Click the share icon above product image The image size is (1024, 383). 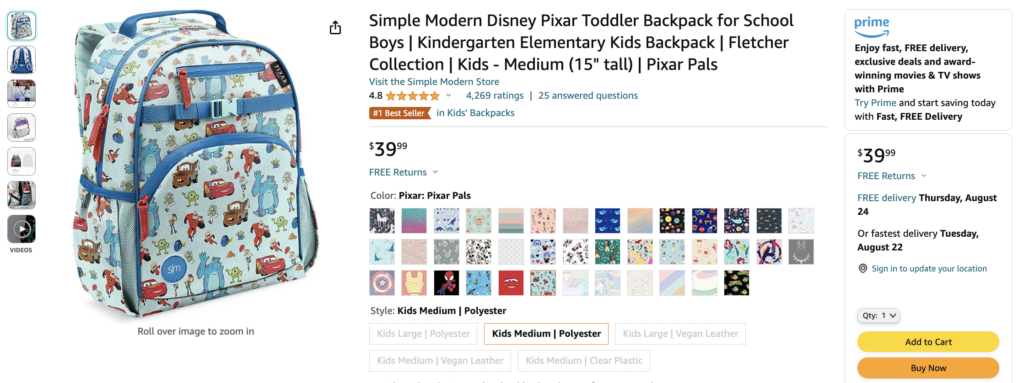coord(335,27)
